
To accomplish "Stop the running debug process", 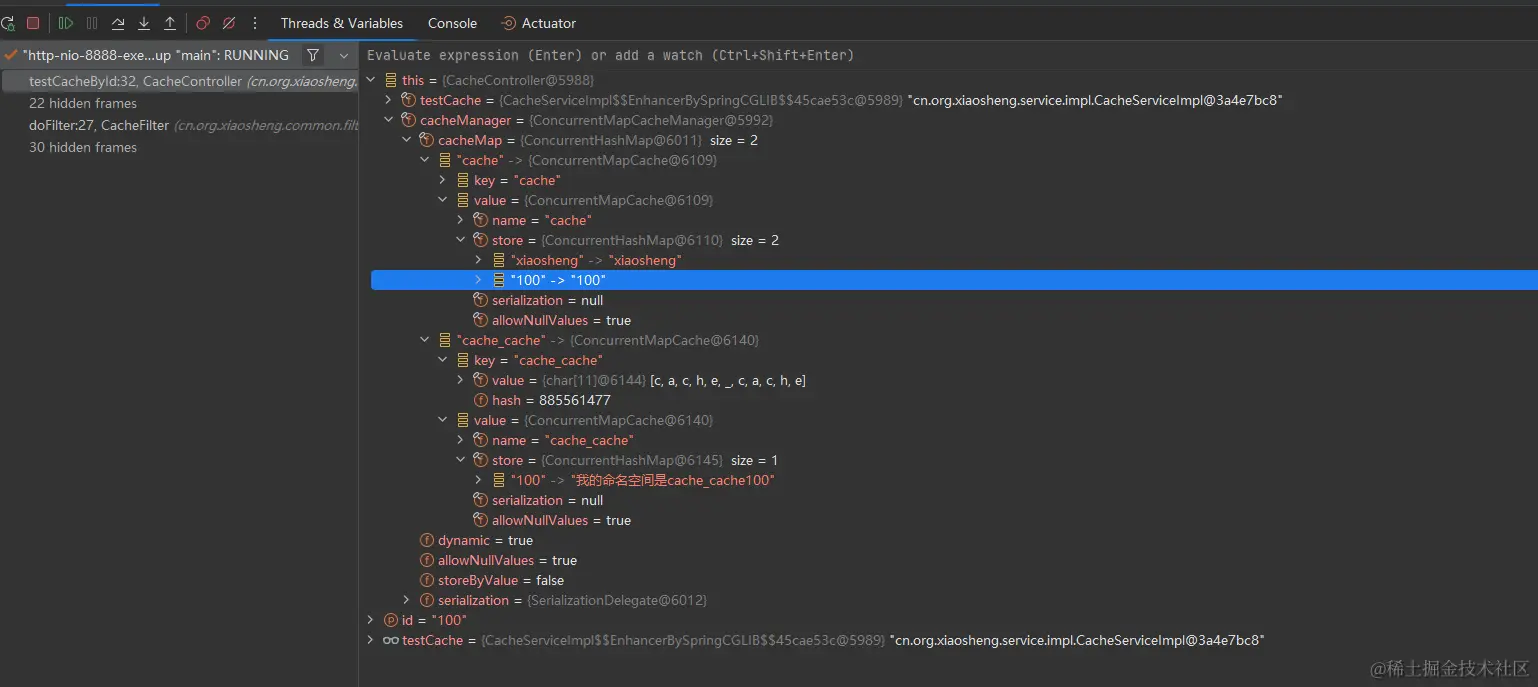I will click(33, 23).
